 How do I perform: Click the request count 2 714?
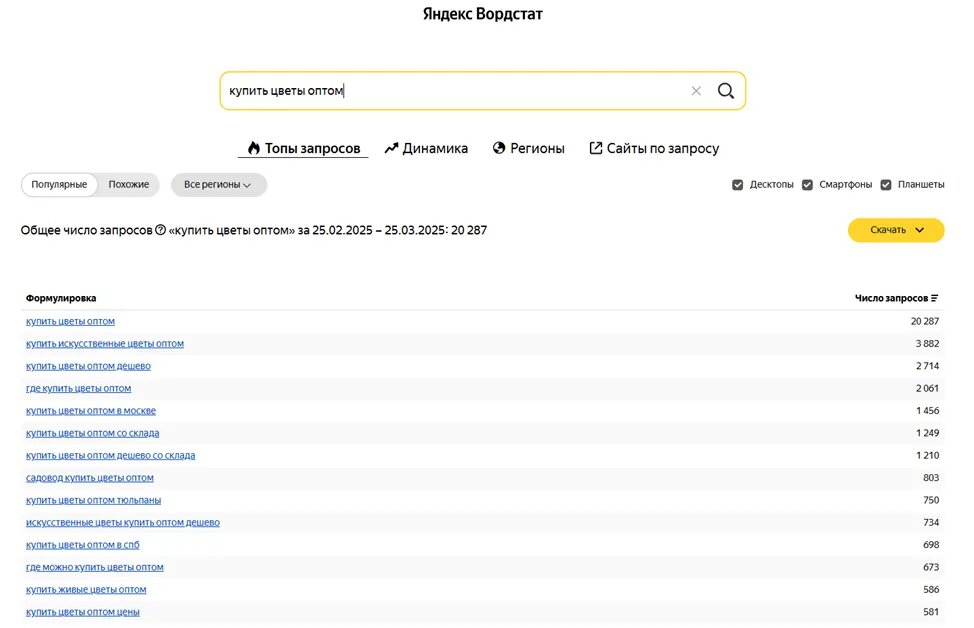pyautogui.click(x=927, y=366)
